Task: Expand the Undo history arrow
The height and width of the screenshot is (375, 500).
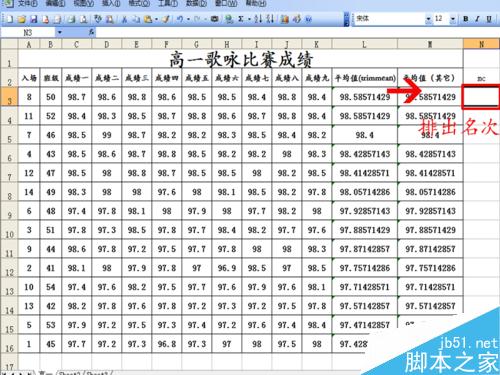Action: tap(188, 19)
